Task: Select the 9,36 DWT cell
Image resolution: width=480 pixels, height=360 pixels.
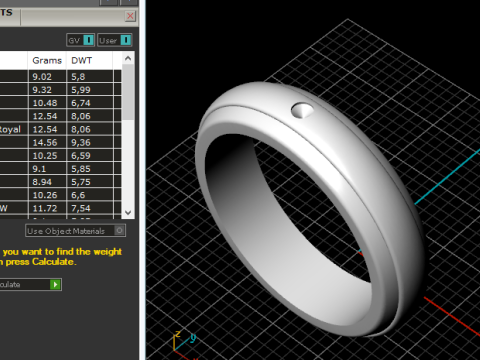Action: click(90, 143)
